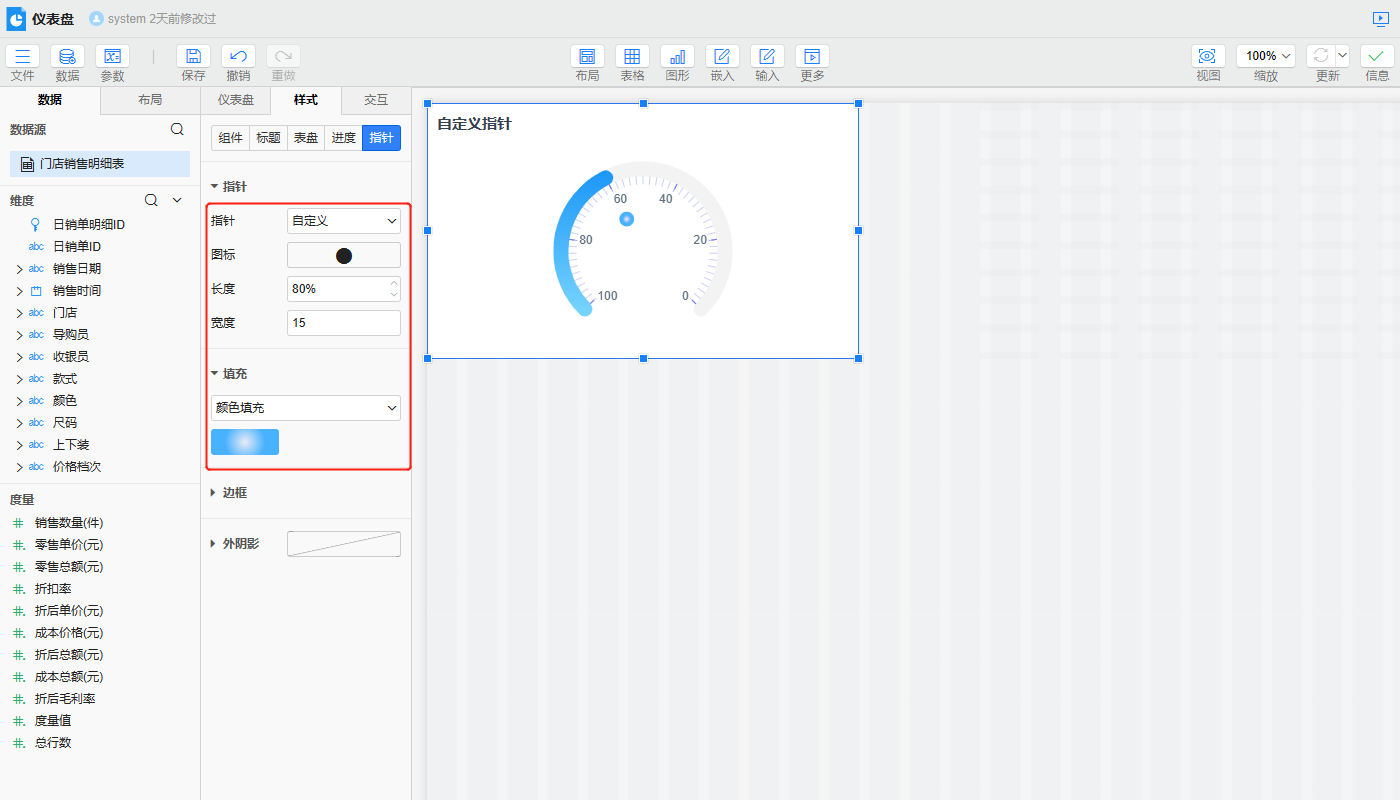Click the preview play icon at top right
This screenshot has height=800, width=1400.
tap(1381, 19)
